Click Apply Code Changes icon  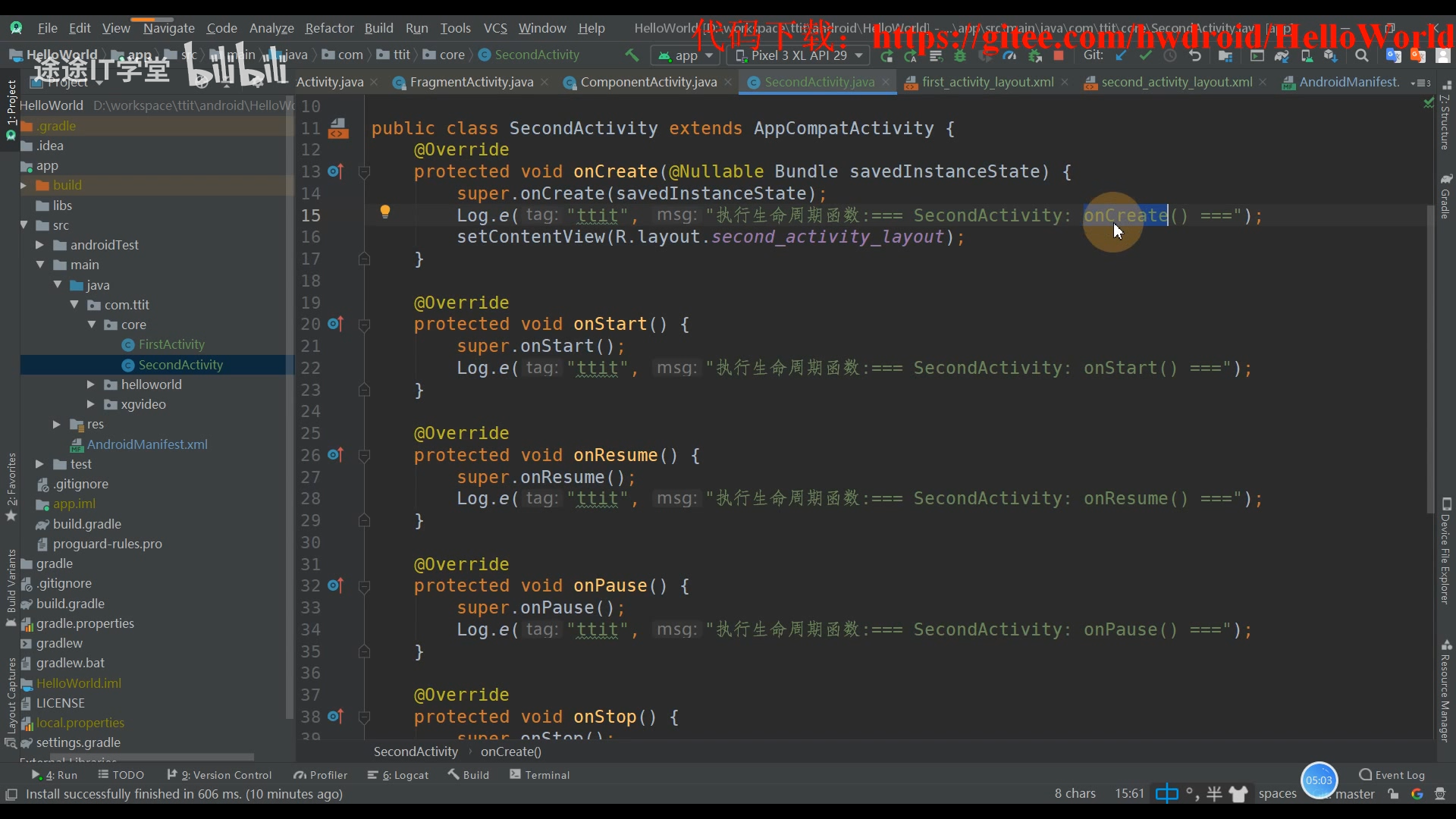(x=936, y=55)
